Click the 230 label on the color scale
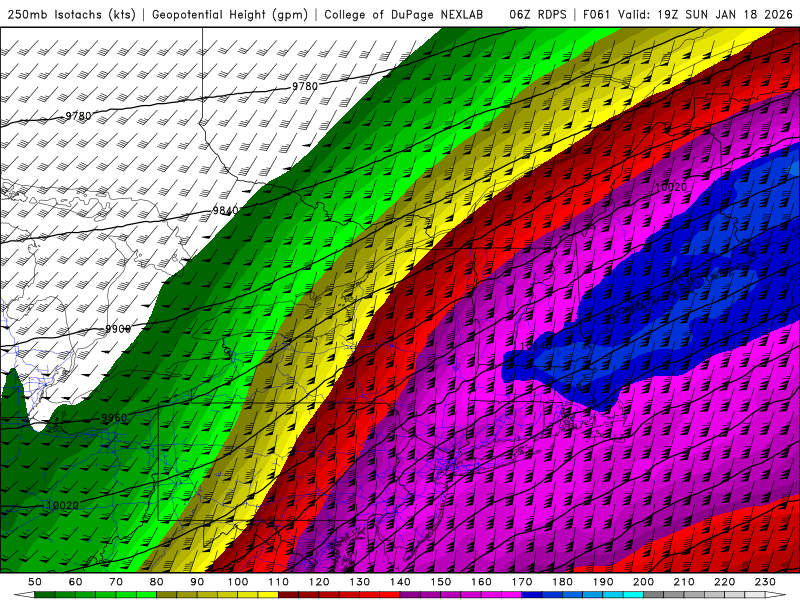 coord(765,582)
